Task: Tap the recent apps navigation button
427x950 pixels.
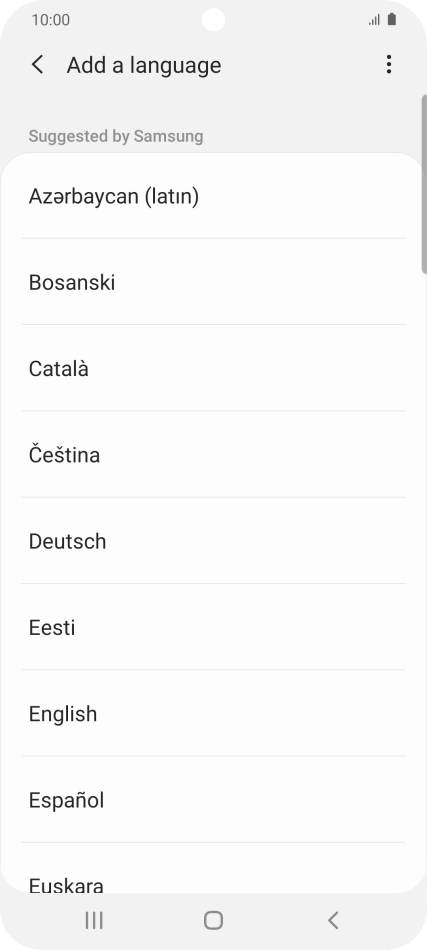Action: coord(94,920)
